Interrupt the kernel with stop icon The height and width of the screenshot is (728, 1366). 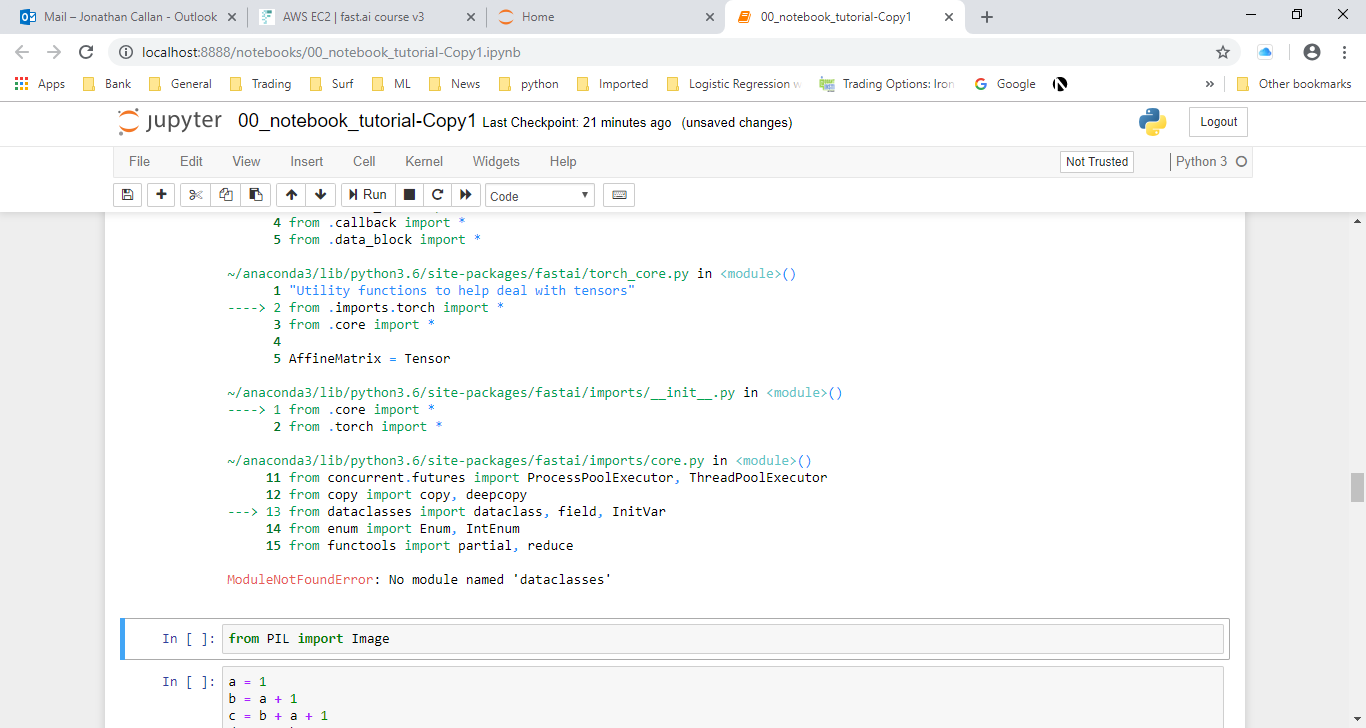point(409,195)
